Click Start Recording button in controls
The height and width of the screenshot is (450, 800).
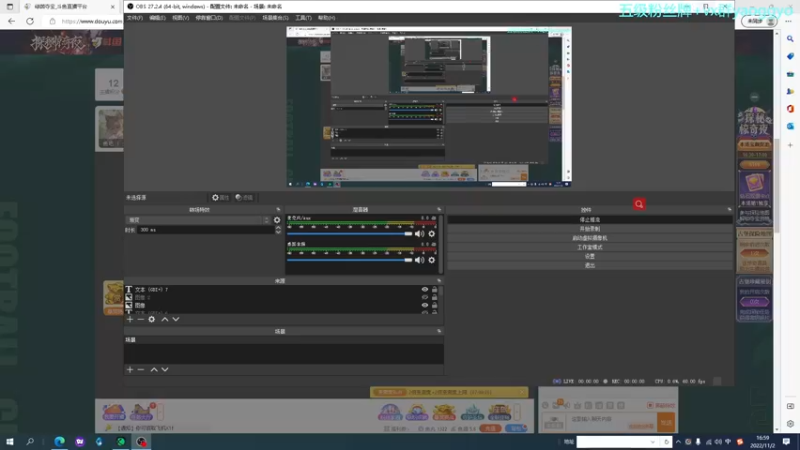point(590,229)
